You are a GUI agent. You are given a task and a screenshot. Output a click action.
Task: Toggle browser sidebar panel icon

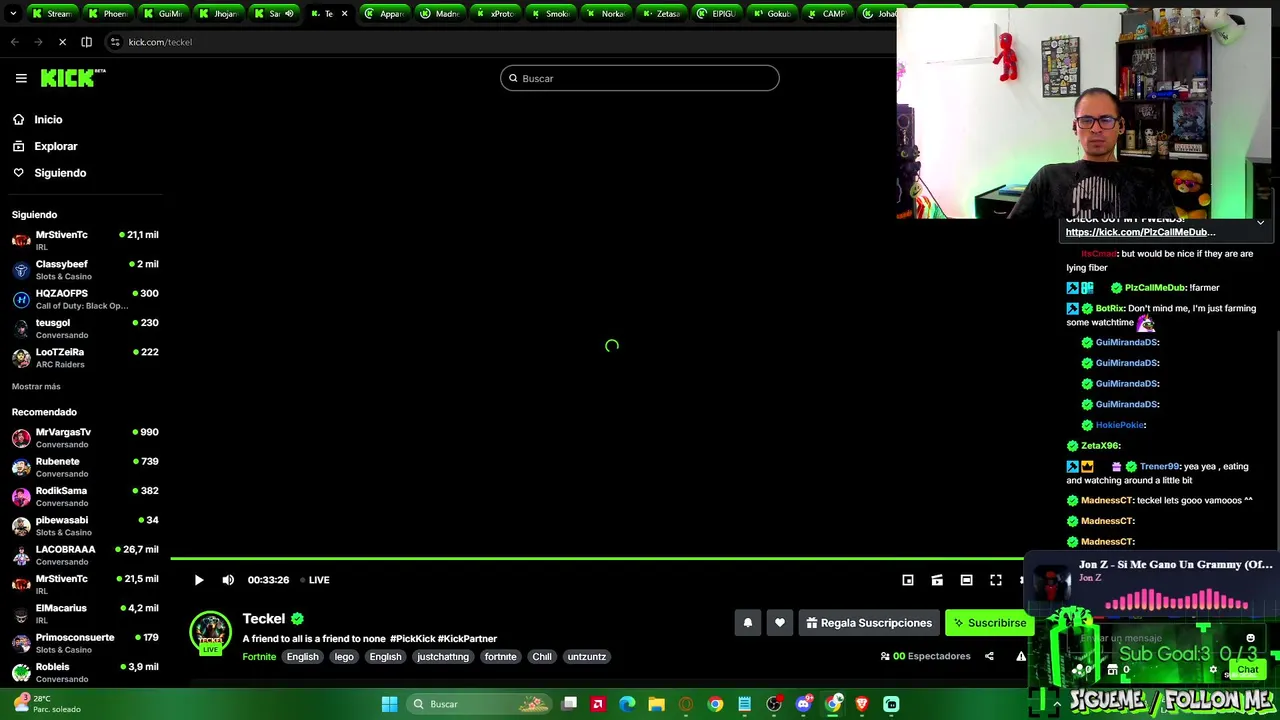click(86, 42)
